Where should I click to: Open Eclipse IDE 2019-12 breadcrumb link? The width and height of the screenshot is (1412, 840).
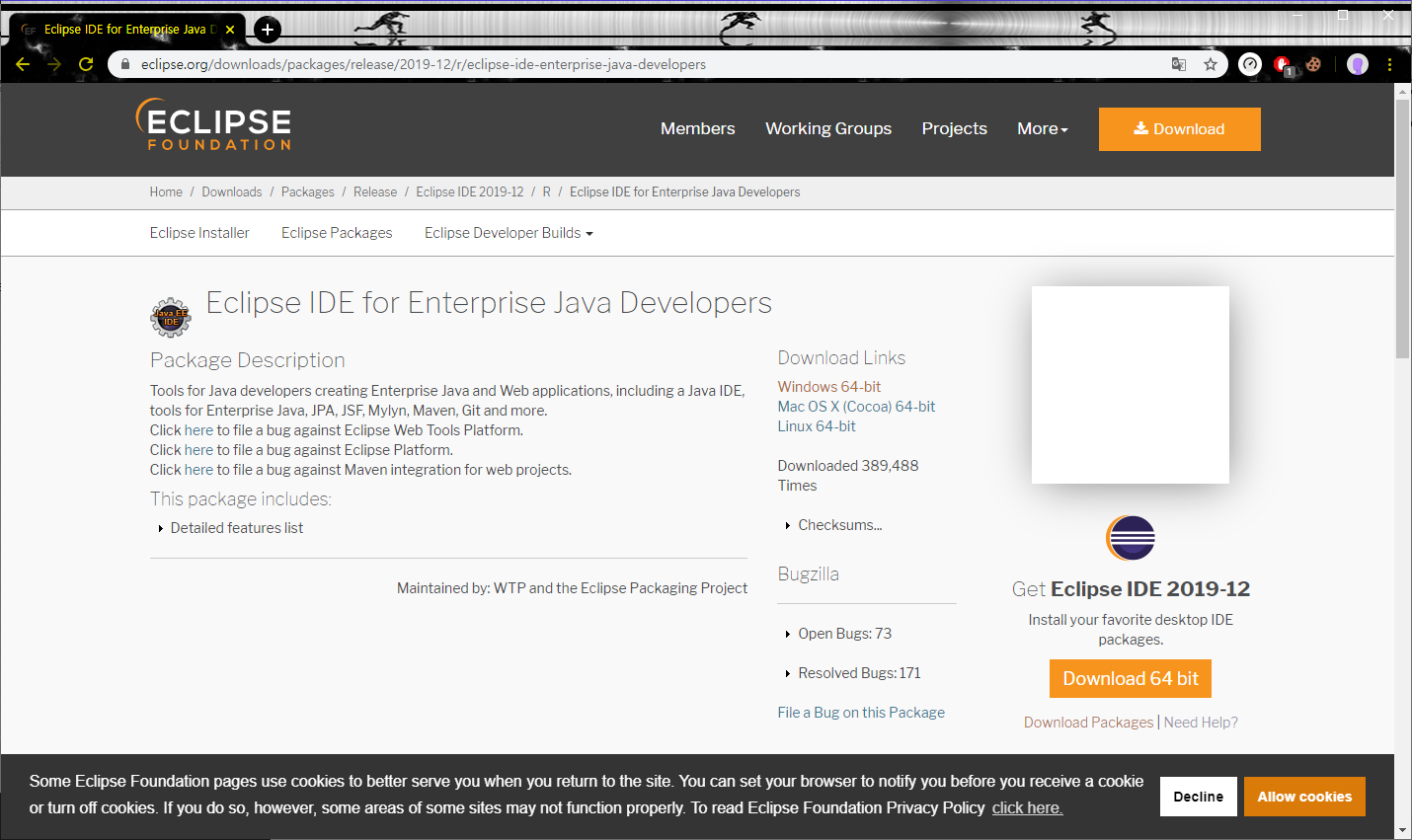pos(470,191)
